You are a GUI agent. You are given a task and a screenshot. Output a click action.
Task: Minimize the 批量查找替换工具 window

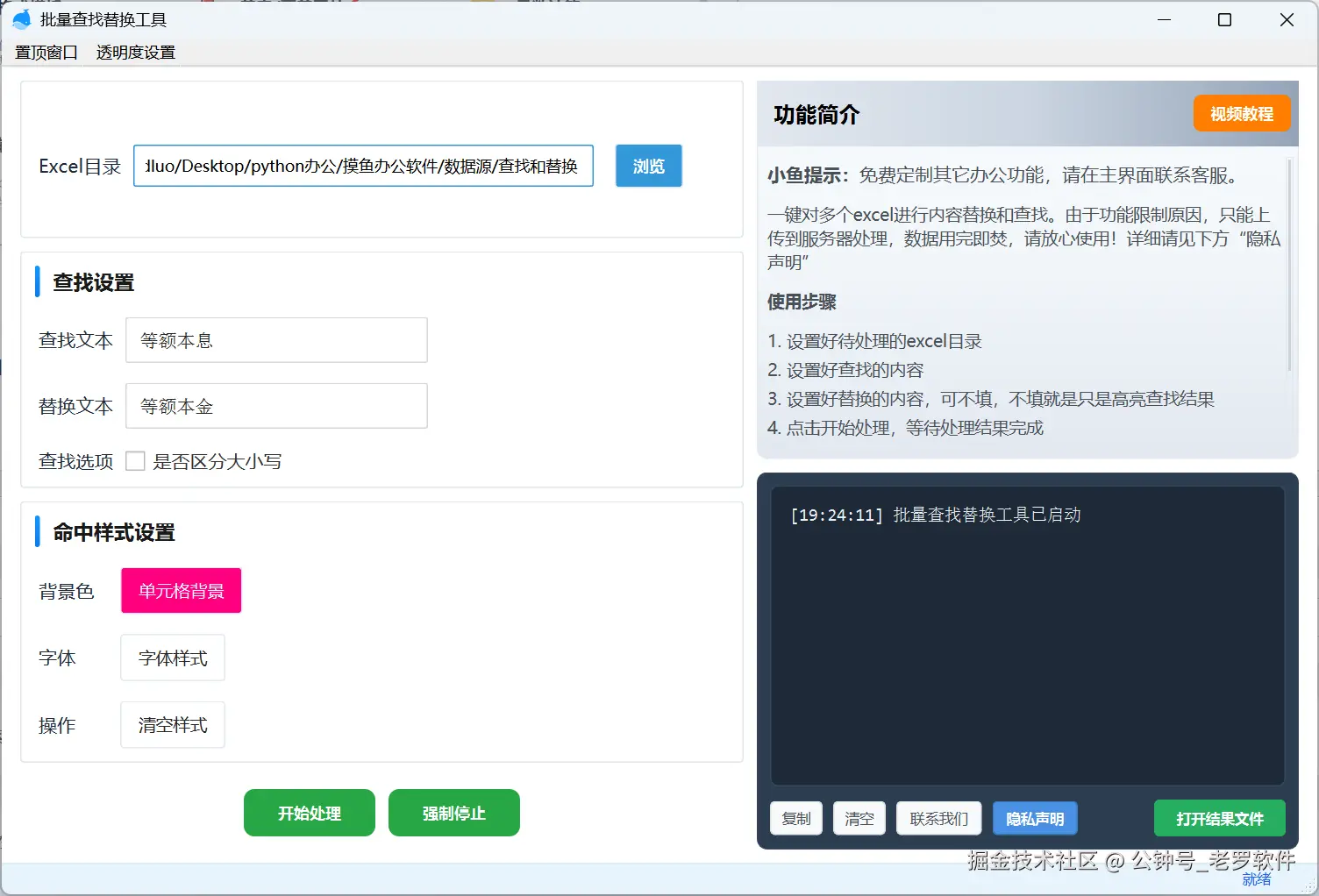[1165, 19]
